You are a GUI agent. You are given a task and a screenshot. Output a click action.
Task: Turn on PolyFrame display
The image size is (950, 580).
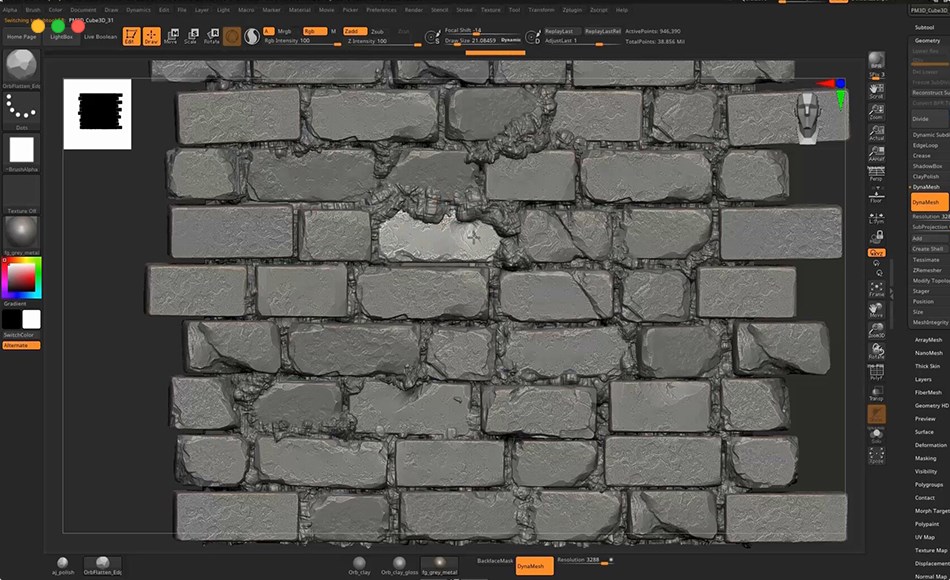[x=878, y=370]
